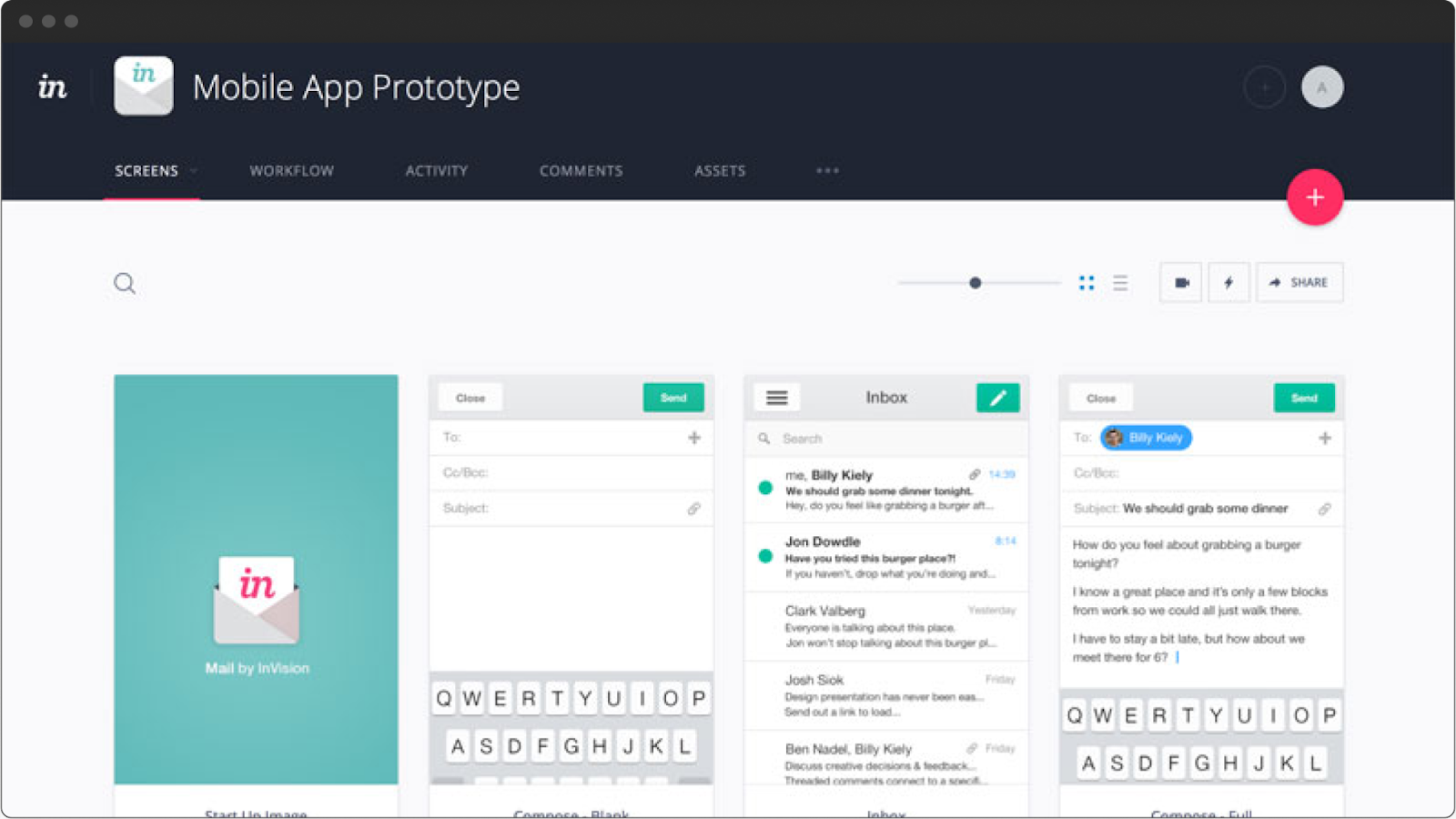Click the Send button in Compose Blank screen
Image resolution: width=1456 pixels, height=819 pixels.
(673, 398)
